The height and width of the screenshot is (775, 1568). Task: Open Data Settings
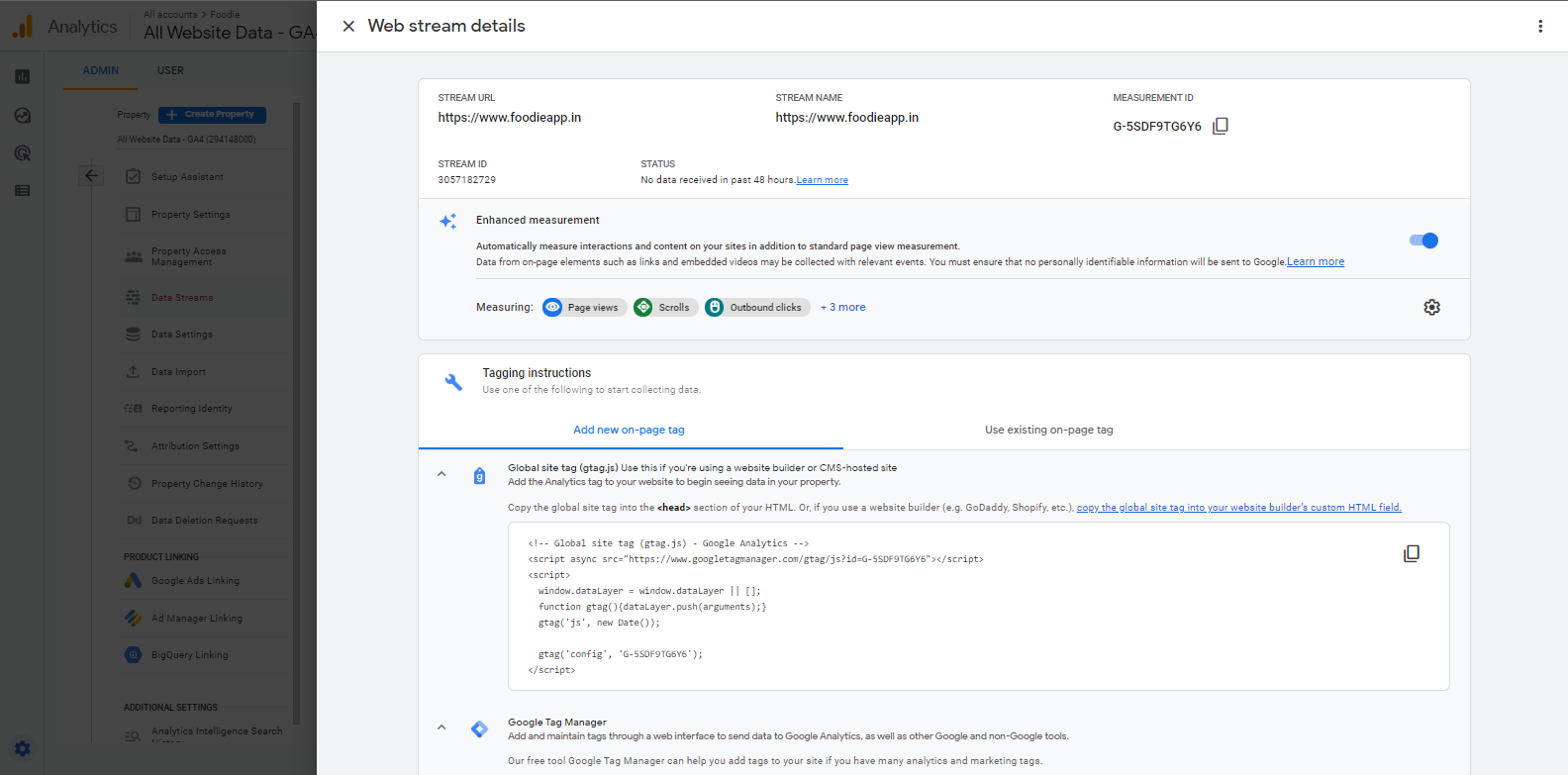coord(181,335)
